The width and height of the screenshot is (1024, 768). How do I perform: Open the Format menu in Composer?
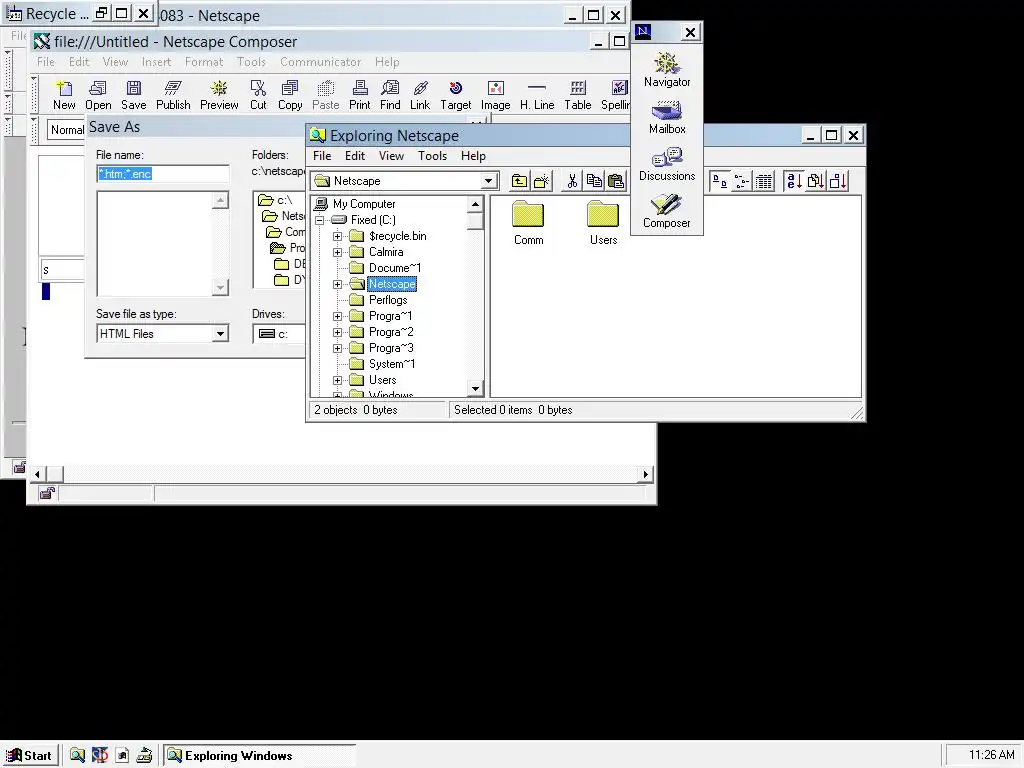point(204,62)
